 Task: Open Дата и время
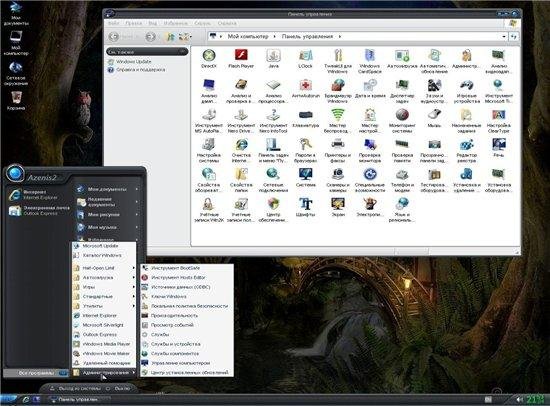pos(370,88)
